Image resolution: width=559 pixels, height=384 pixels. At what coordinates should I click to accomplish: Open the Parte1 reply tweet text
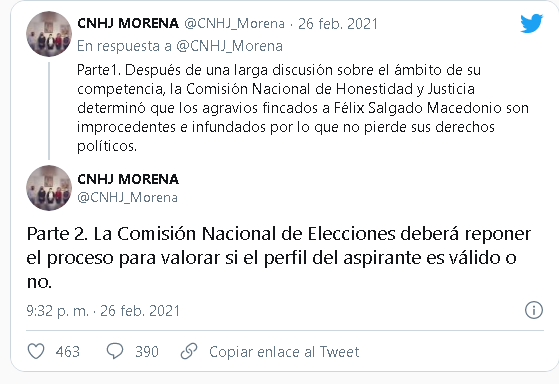point(303,108)
